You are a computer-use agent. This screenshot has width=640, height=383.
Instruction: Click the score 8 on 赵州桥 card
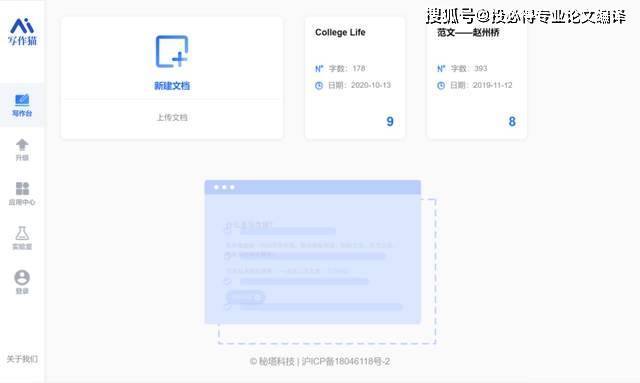coord(512,121)
